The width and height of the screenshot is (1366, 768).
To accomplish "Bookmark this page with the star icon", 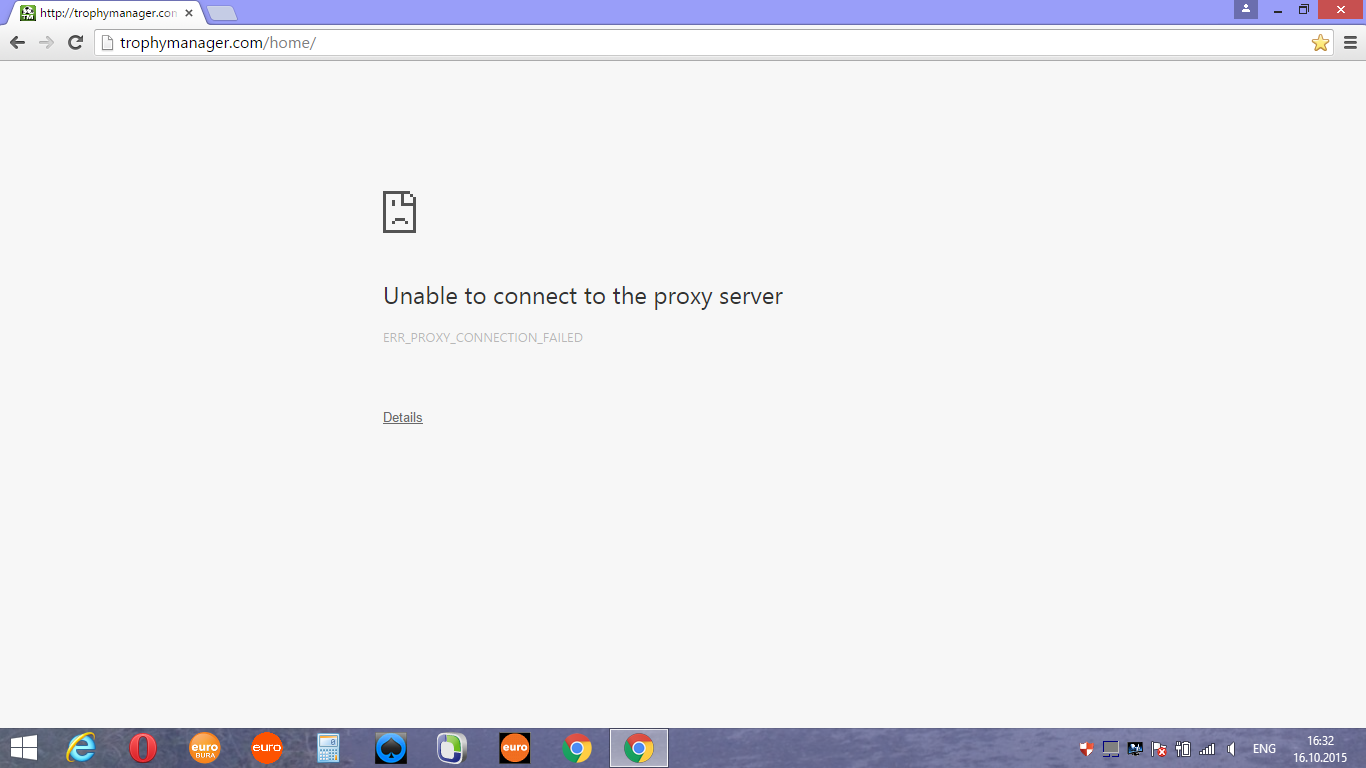I will pos(1320,42).
